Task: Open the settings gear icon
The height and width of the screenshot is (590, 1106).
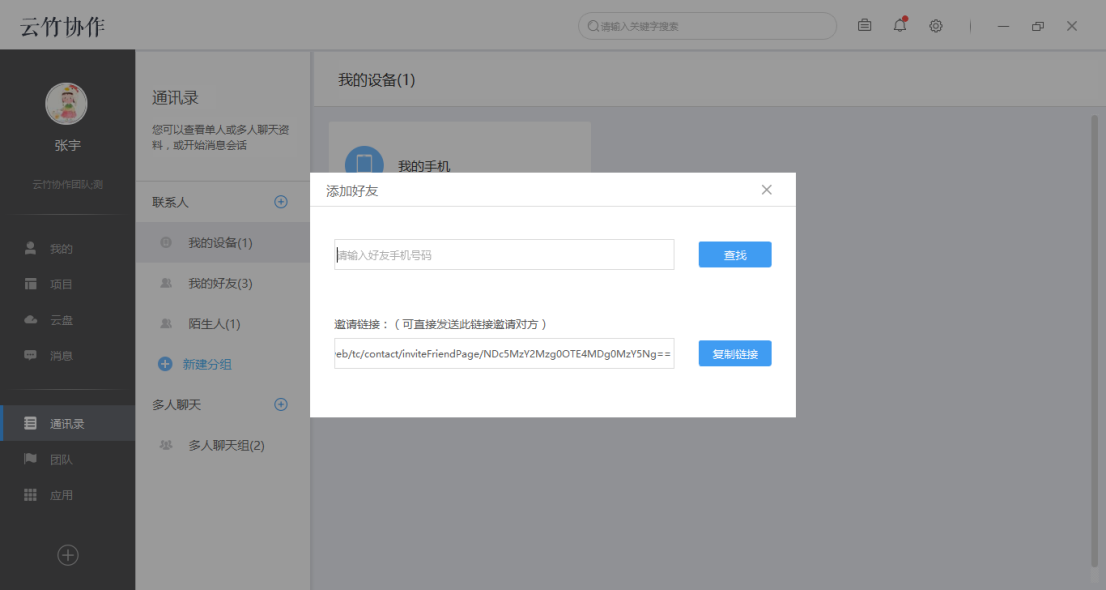Action: (936, 25)
